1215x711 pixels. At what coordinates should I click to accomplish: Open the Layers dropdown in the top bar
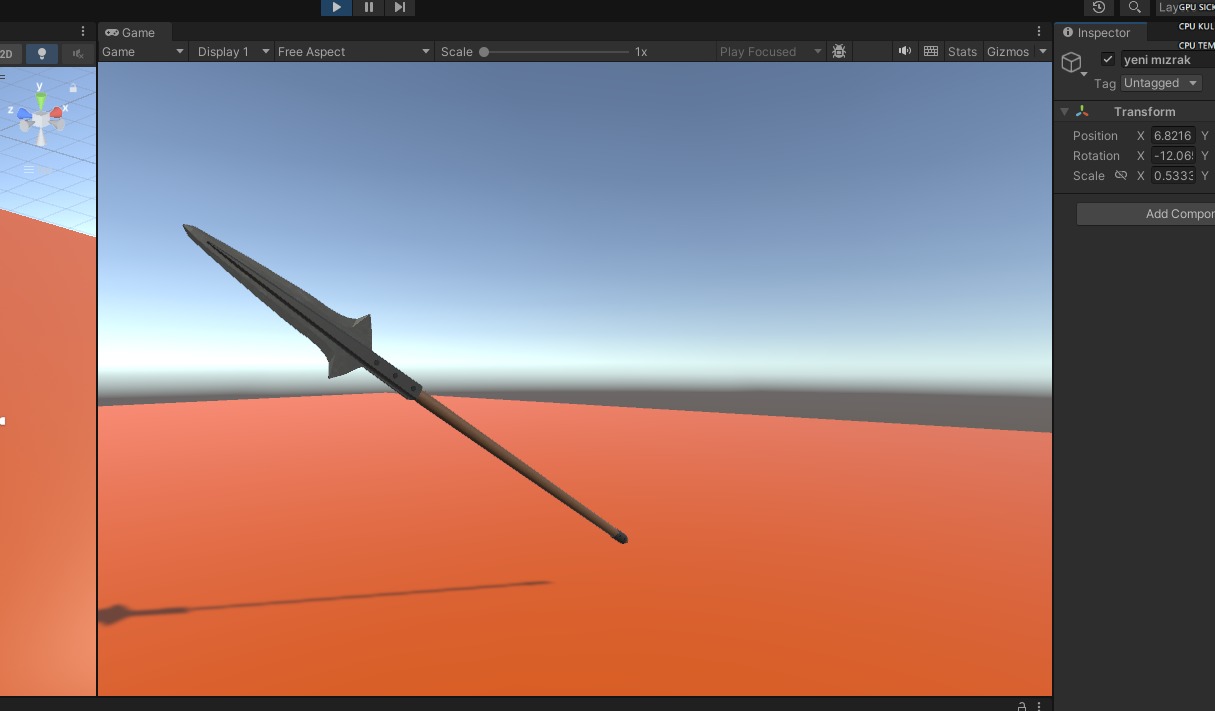tap(1185, 7)
